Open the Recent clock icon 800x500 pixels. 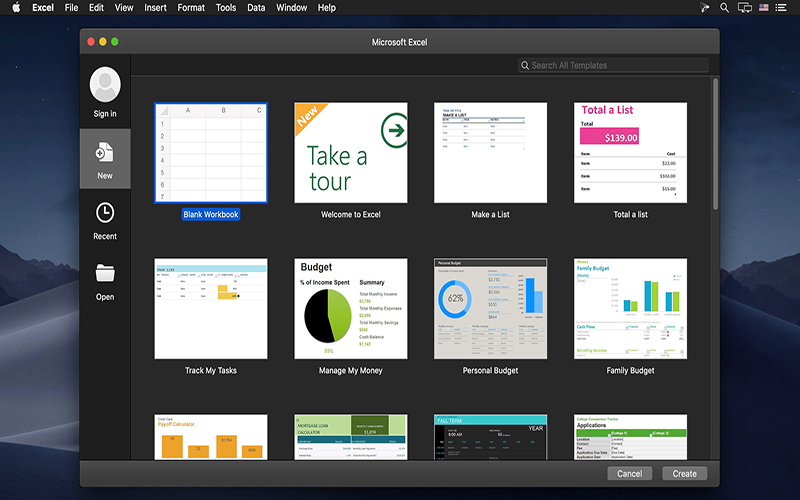pyautogui.click(x=105, y=213)
